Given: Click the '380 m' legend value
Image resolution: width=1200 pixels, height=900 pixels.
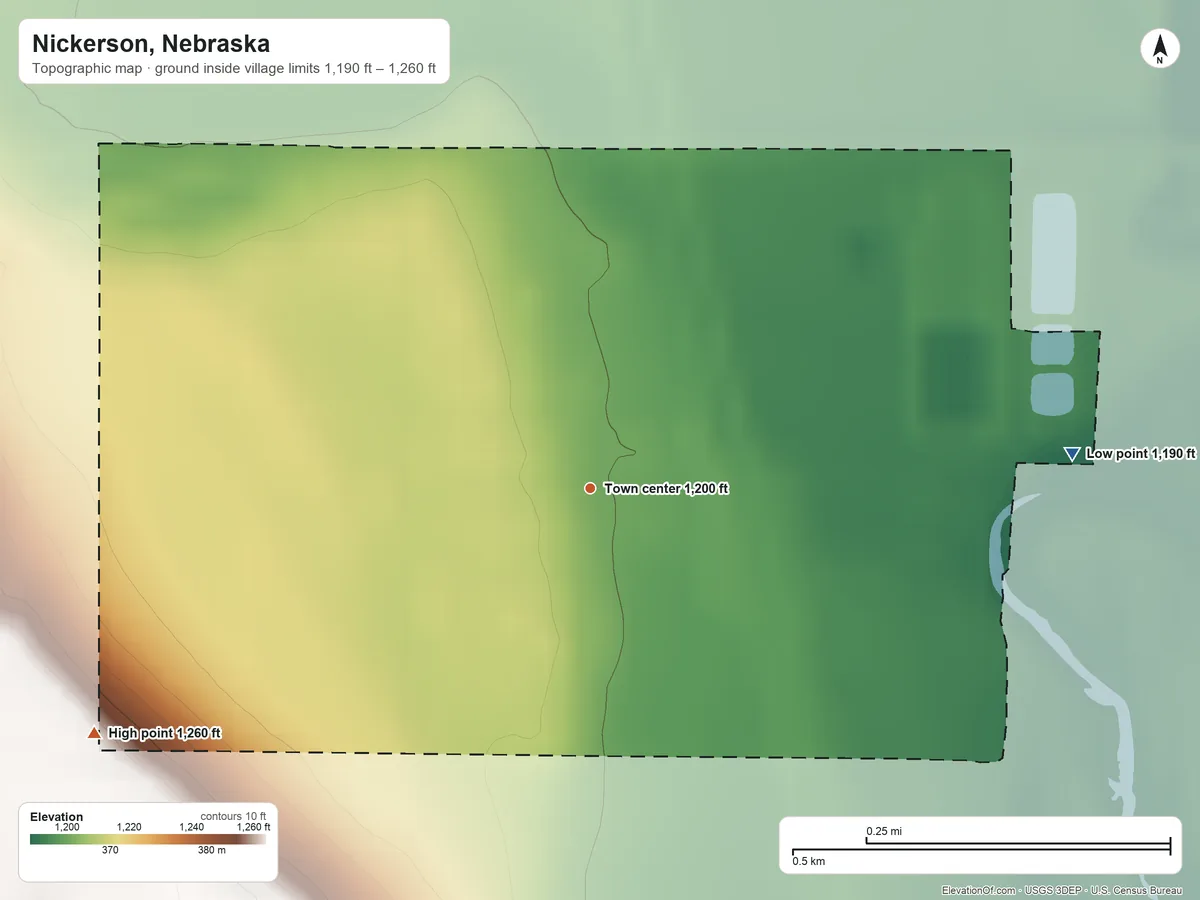Looking at the screenshot, I should point(212,851).
